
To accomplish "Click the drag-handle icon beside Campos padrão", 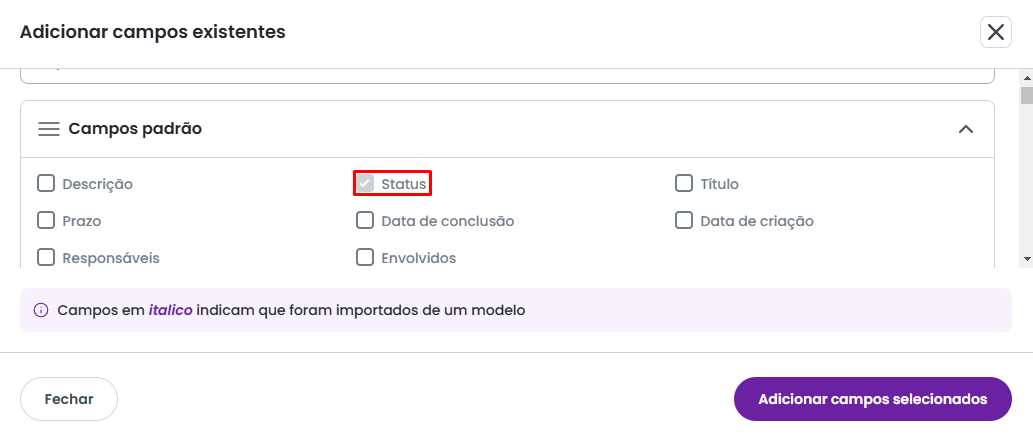I will 49,129.
